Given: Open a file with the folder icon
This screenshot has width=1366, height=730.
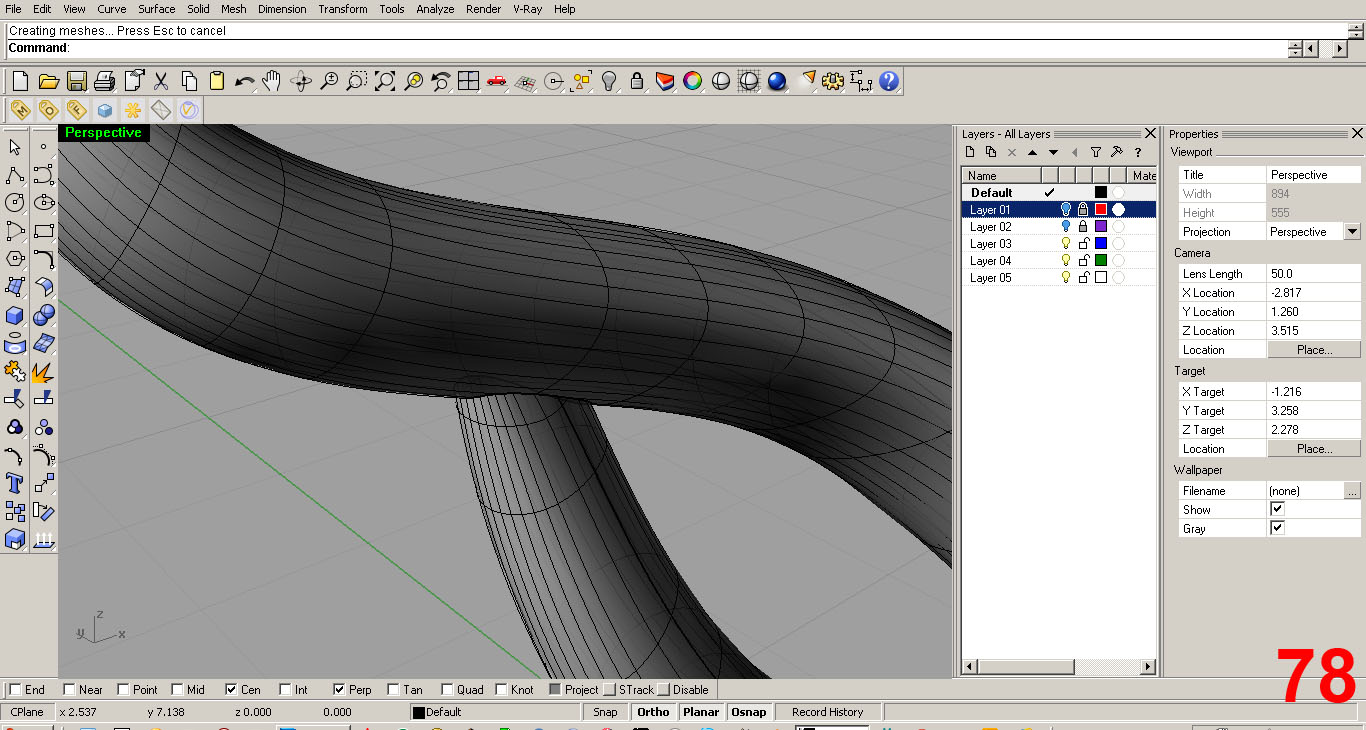Looking at the screenshot, I should (x=48, y=81).
